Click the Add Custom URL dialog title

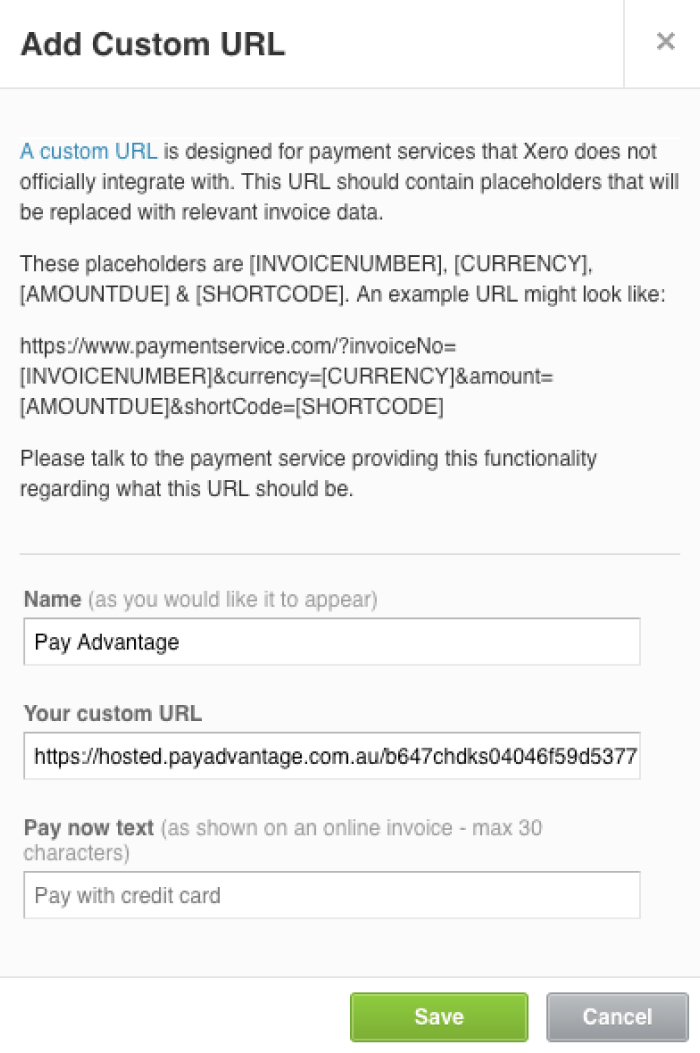click(x=153, y=44)
